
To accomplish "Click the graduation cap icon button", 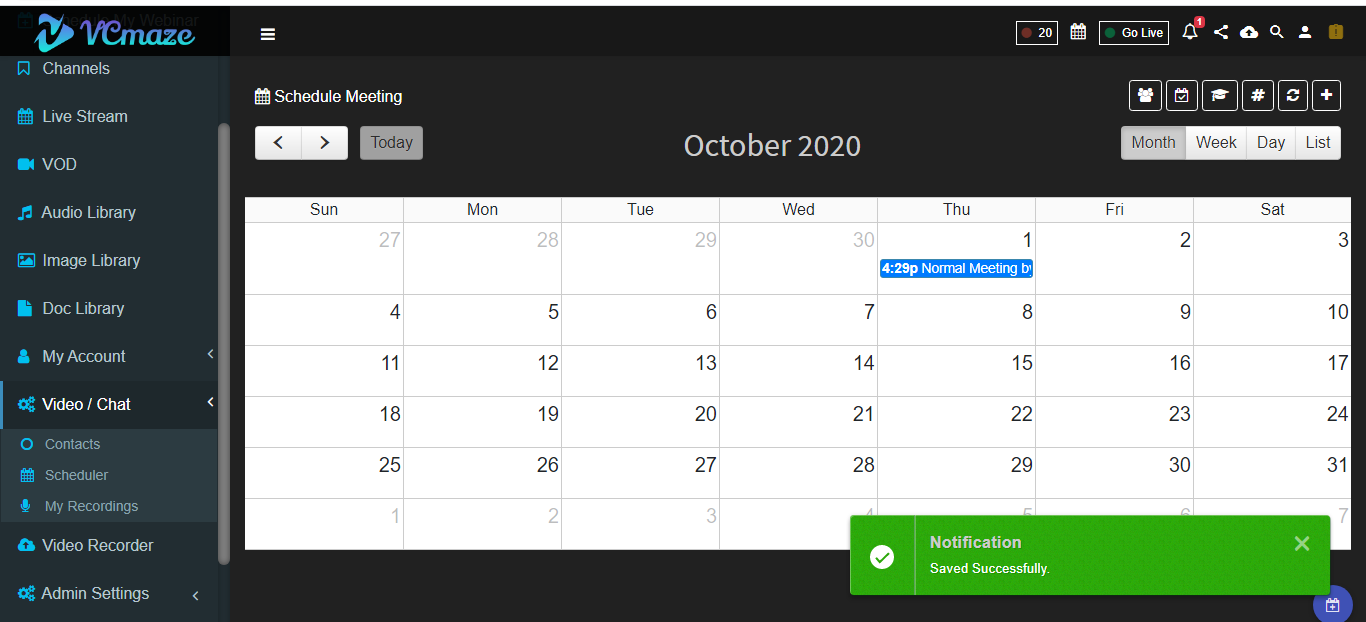I will [x=1219, y=95].
